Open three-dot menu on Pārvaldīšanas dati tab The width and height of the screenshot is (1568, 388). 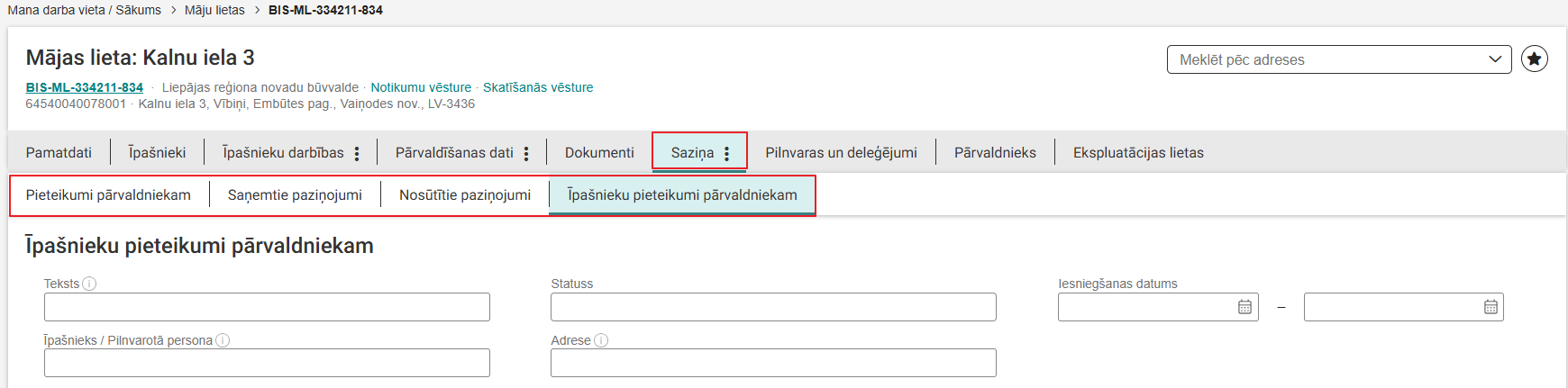pos(526,153)
